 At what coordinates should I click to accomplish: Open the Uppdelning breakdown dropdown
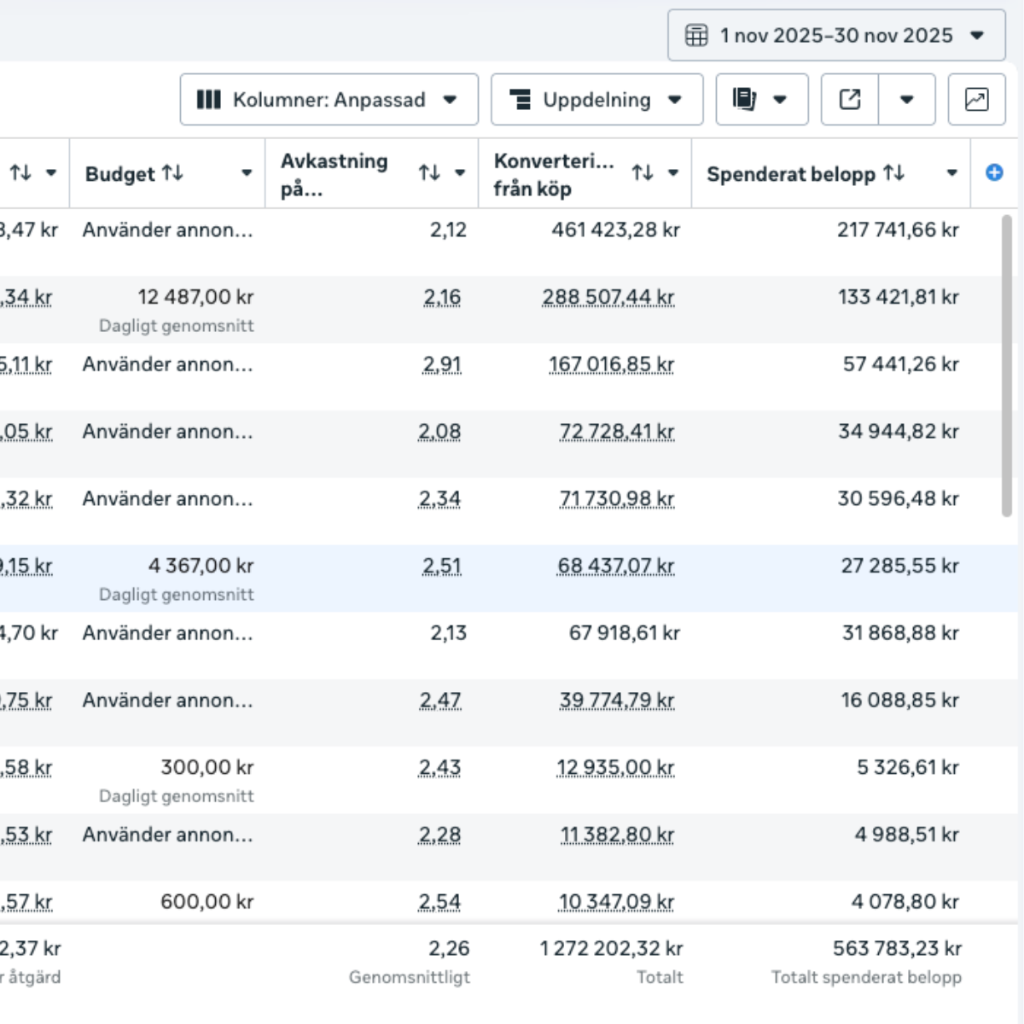(x=597, y=99)
